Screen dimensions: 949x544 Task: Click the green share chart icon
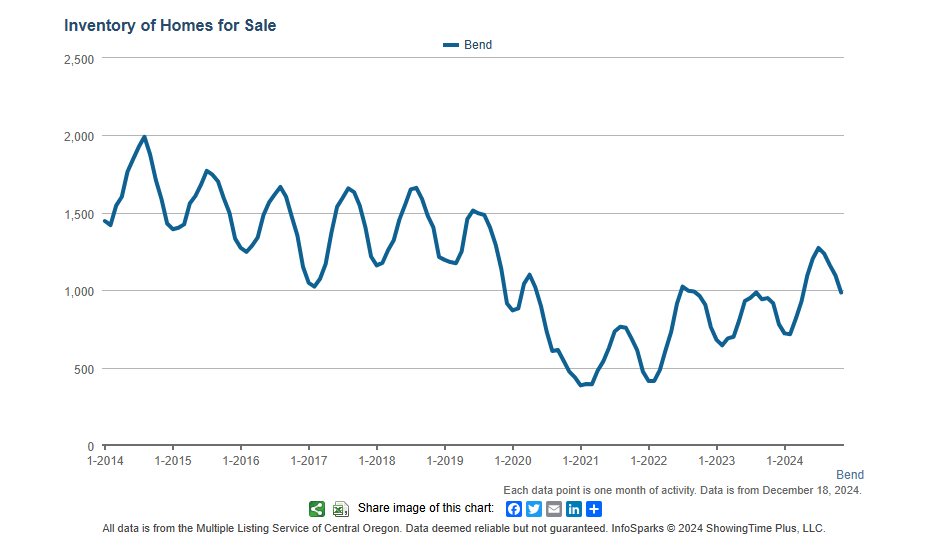coord(317,509)
